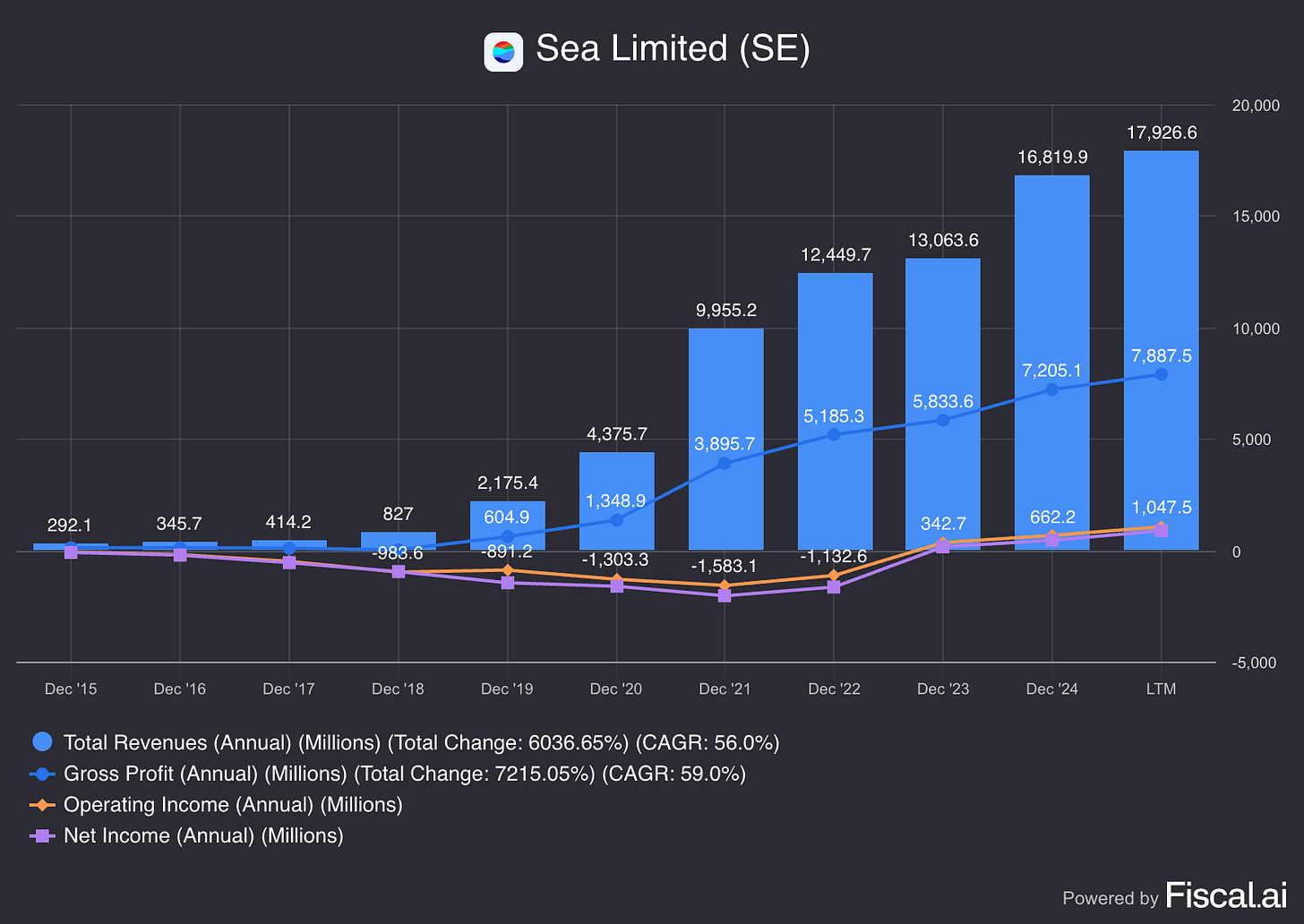Click the 345.7 revenue label
1304x924 pixels.
(x=179, y=524)
